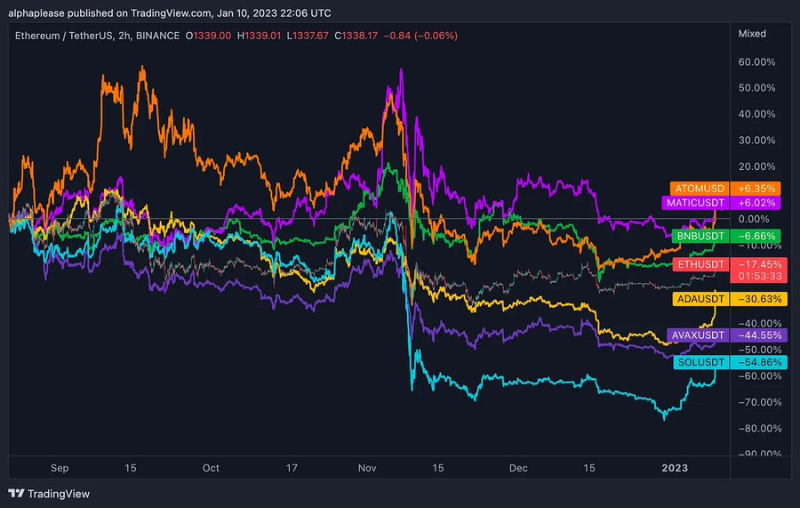Click the BINANCE exchange label
Image resolution: width=800 pixels, height=508 pixels.
tap(158, 36)
